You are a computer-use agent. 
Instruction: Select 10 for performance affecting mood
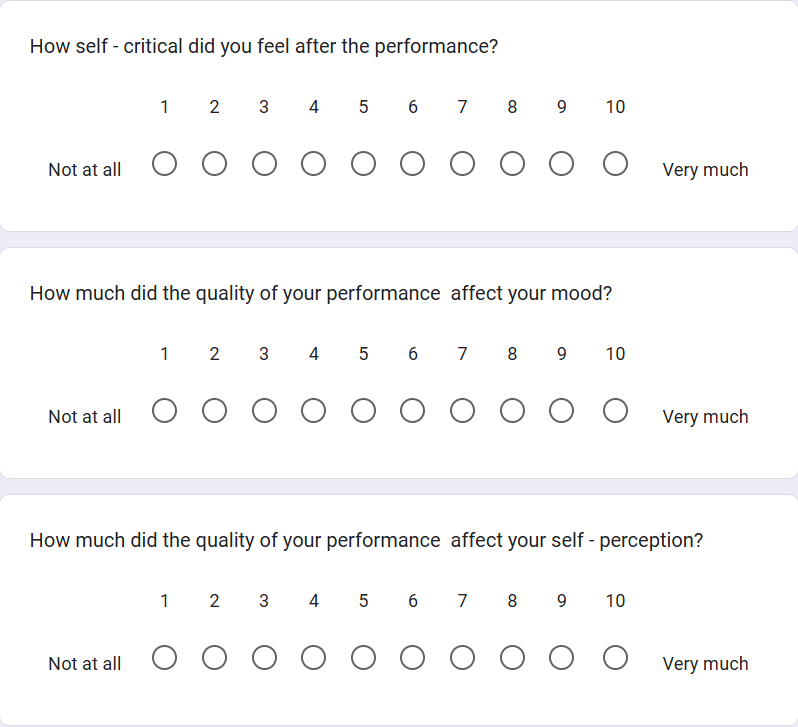coord(616,410)
